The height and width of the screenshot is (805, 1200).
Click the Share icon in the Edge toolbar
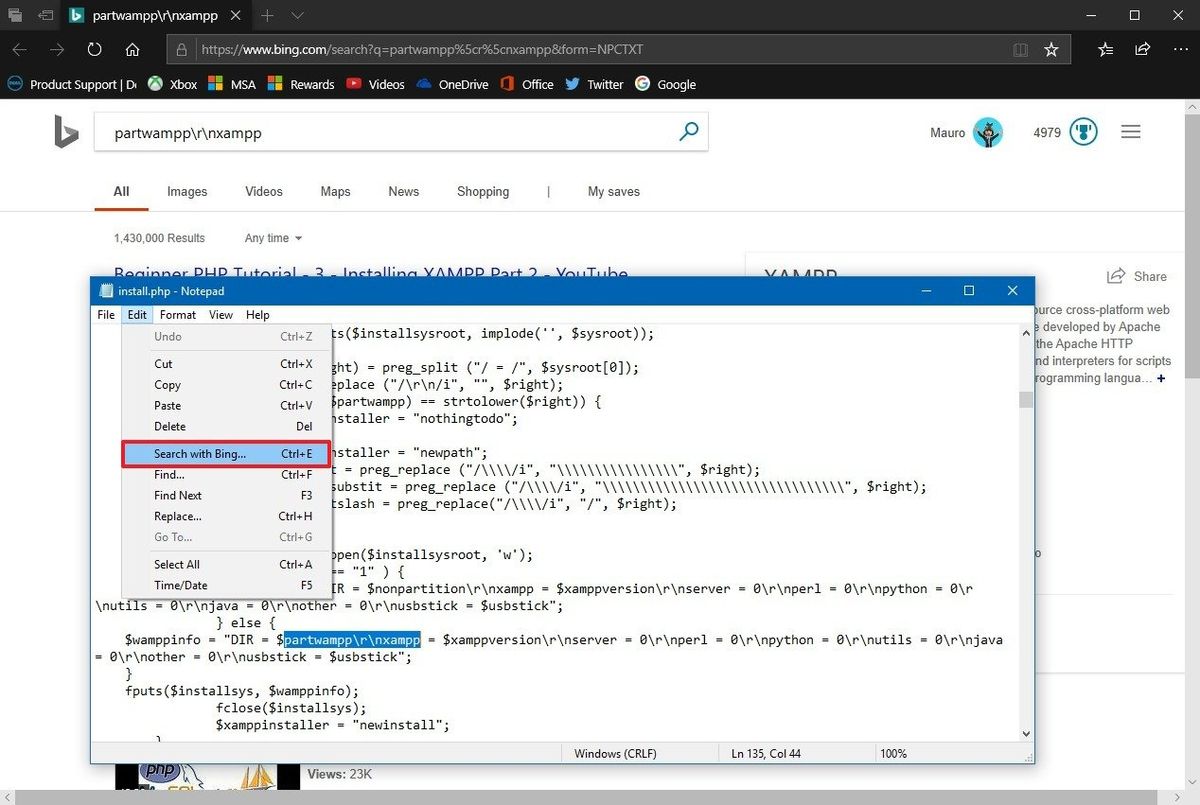click(1142, 48)
